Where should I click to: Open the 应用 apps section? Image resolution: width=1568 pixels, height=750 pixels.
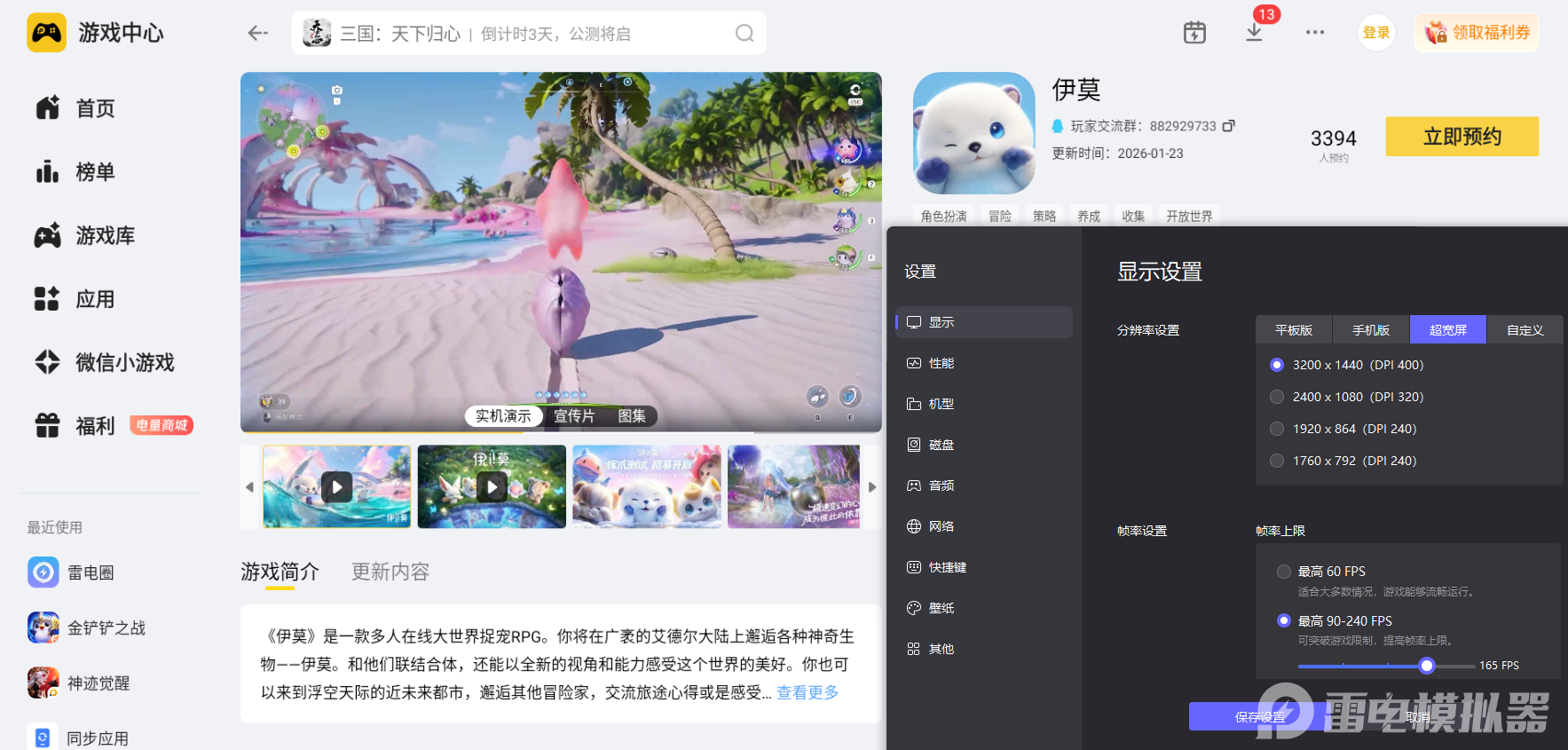point(75,299)
